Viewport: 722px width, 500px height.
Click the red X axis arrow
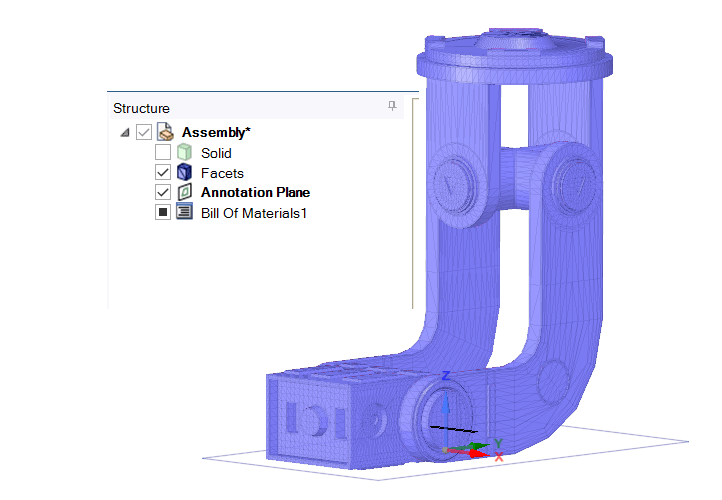tap(480, 455)
